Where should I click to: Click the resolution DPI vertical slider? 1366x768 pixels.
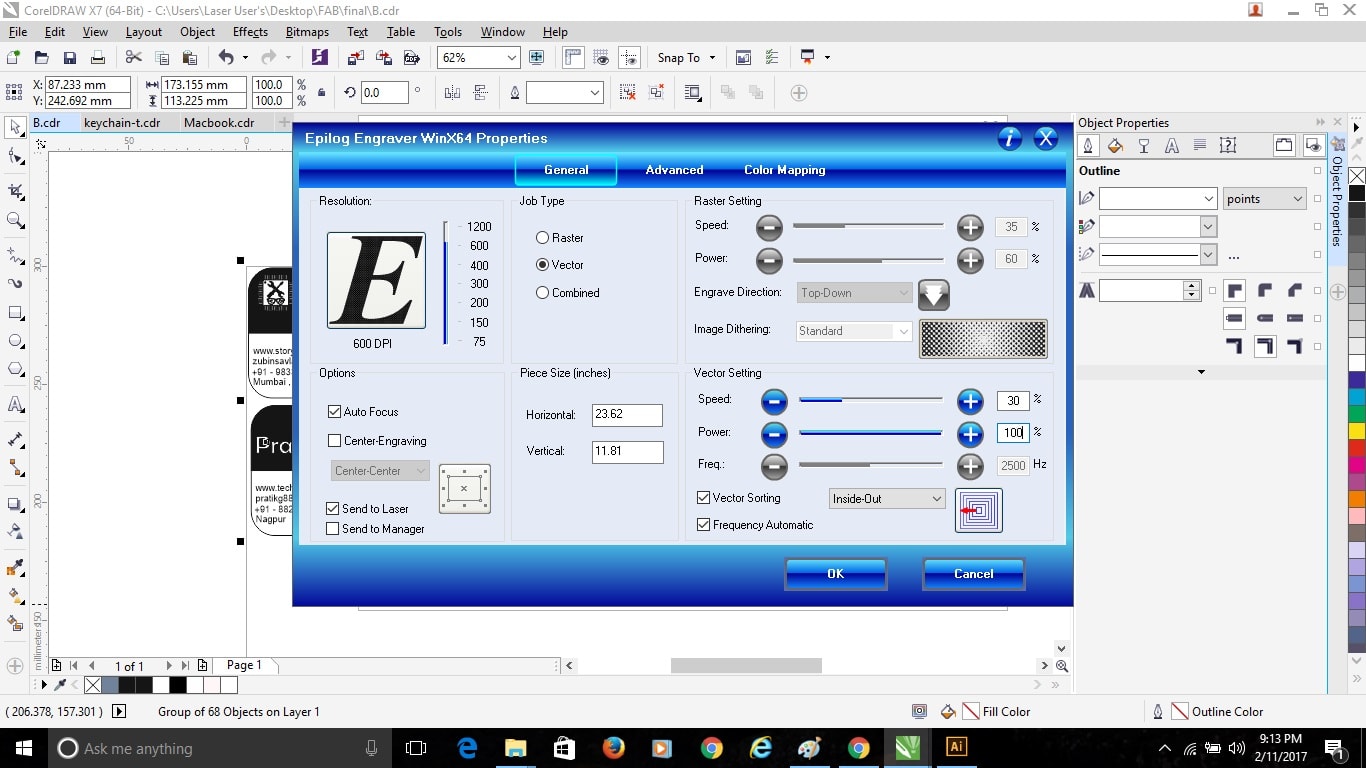[x=447, y=283]
